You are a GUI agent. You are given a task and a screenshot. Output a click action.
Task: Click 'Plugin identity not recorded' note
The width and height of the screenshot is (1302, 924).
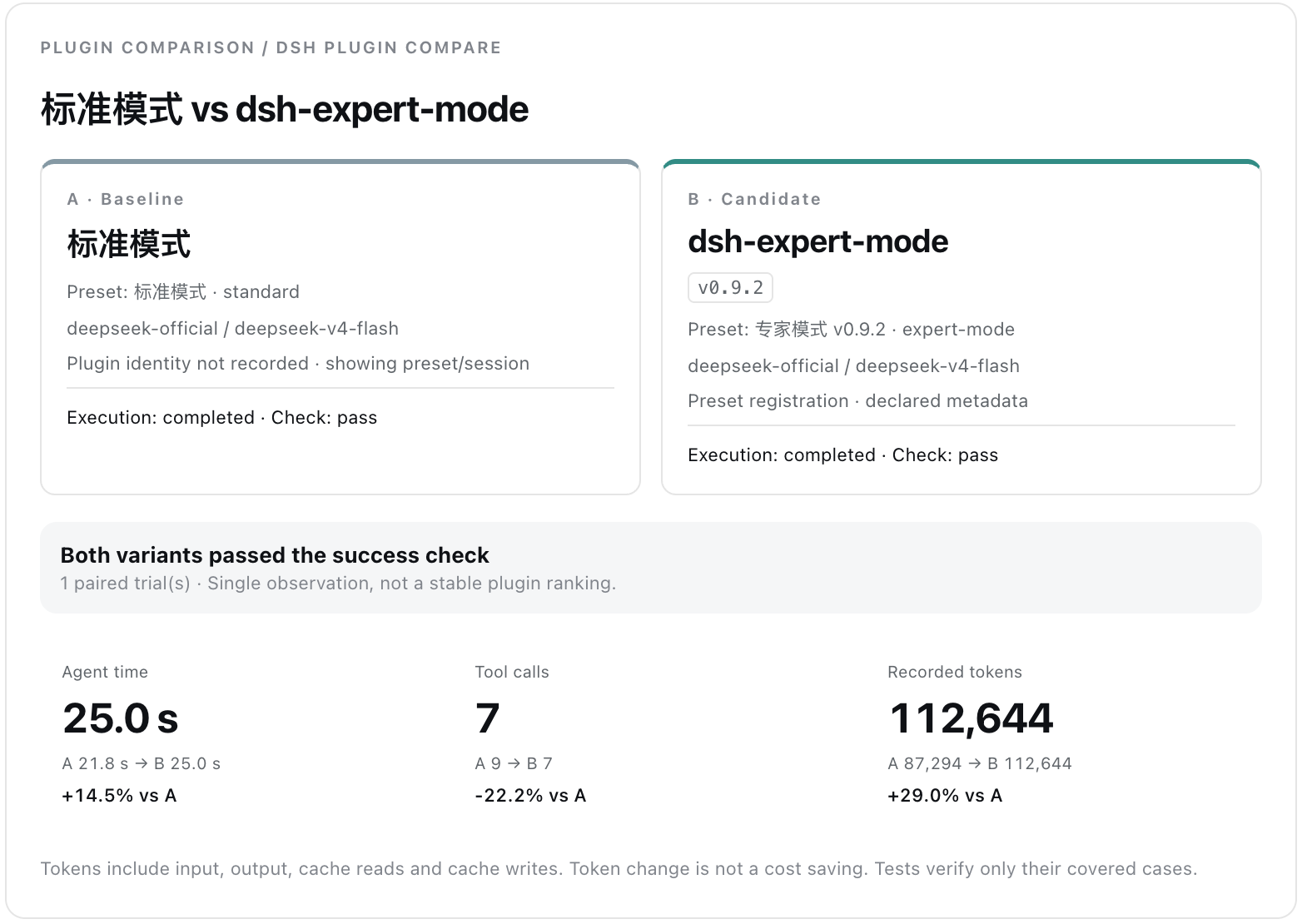click(187, 364)
